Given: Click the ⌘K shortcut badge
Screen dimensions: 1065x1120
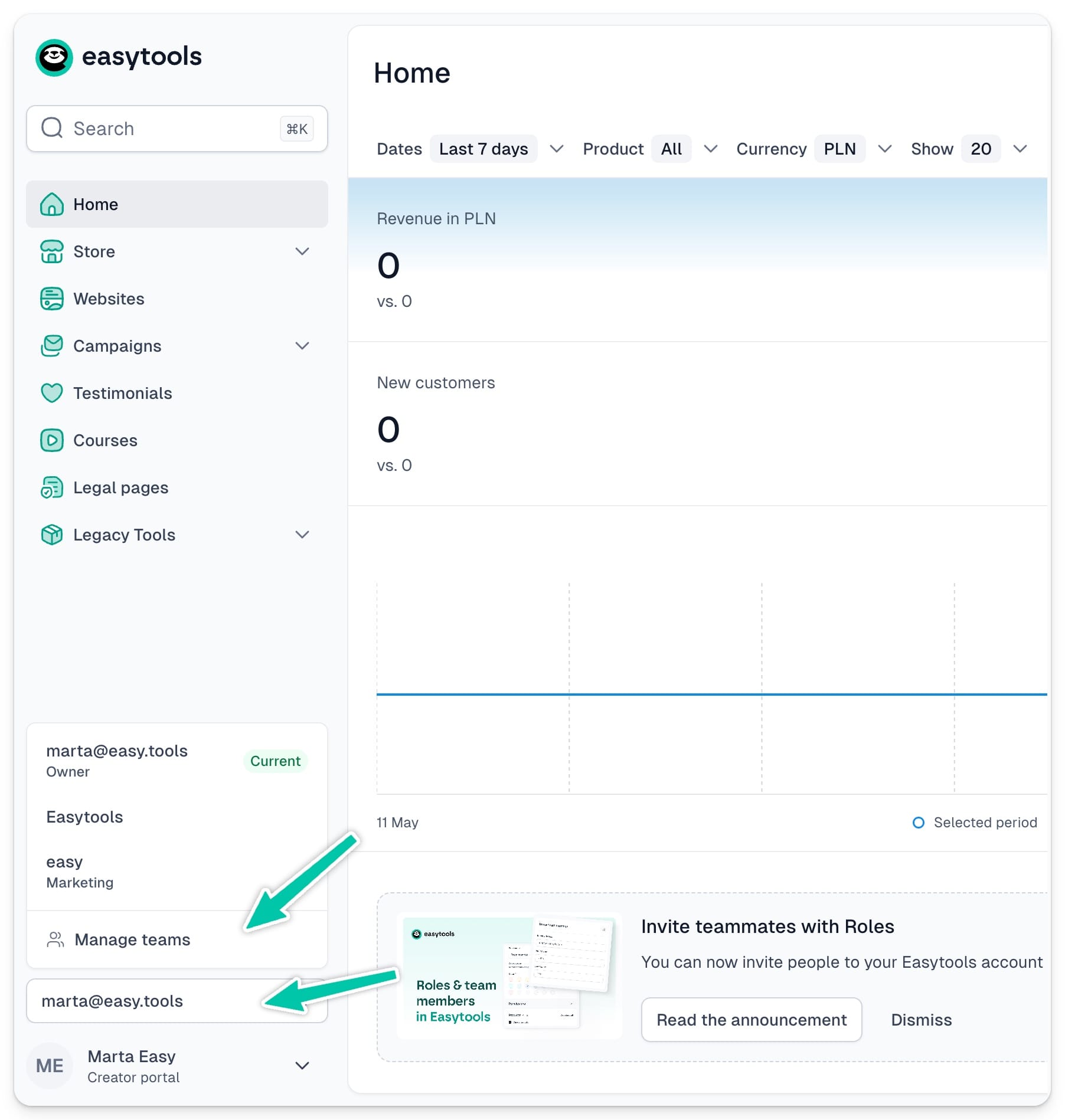Looking at the screenshot, I should 297,129.
